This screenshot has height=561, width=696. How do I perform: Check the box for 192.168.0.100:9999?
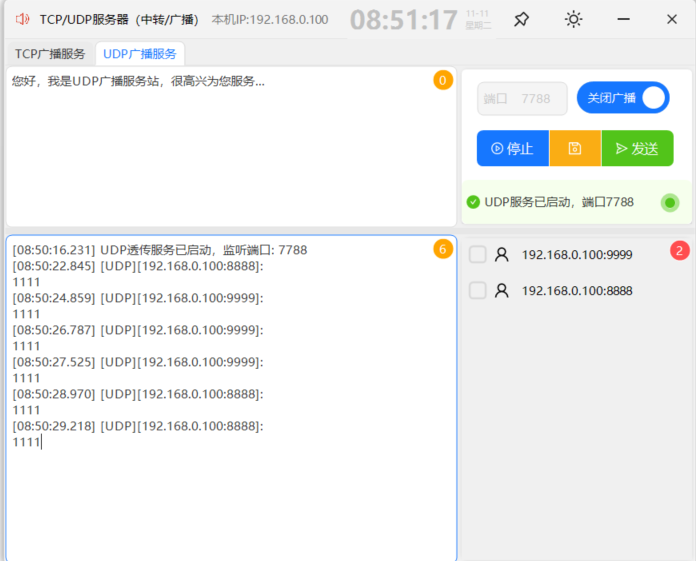pos(478,254)
